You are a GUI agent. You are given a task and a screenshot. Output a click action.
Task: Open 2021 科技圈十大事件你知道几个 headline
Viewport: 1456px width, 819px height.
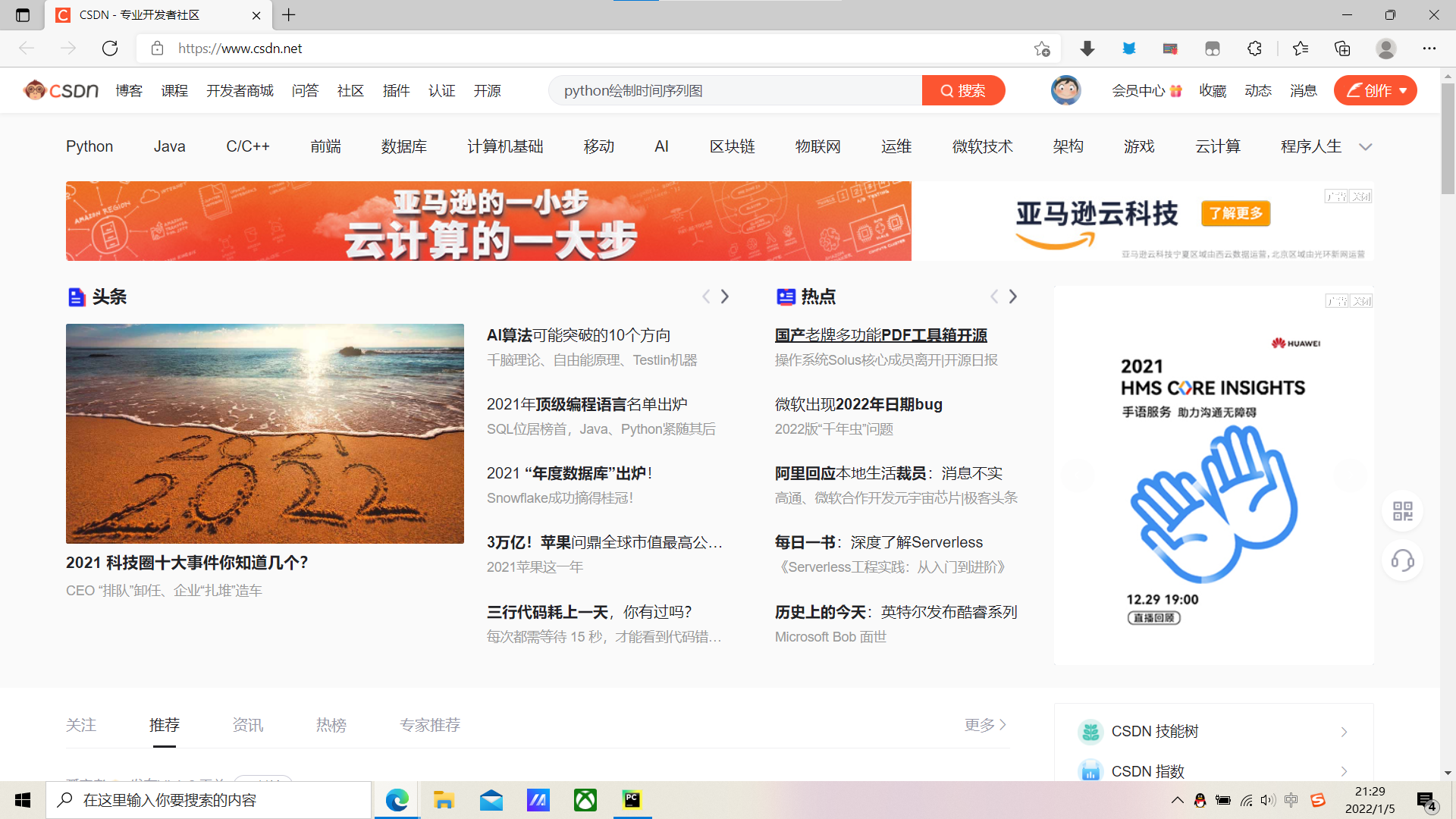187,562
